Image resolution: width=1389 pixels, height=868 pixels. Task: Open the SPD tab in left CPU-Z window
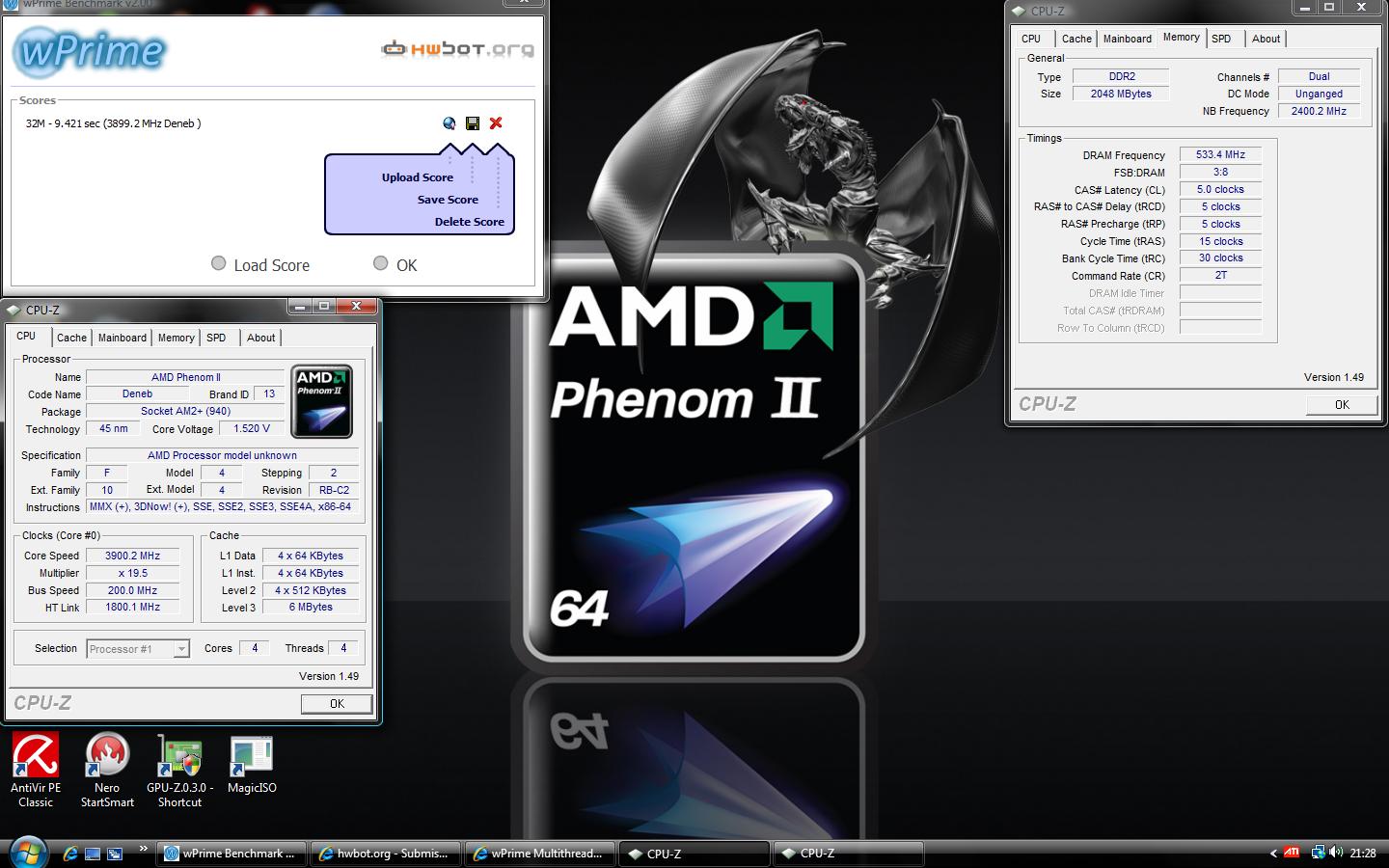point(216,338)
